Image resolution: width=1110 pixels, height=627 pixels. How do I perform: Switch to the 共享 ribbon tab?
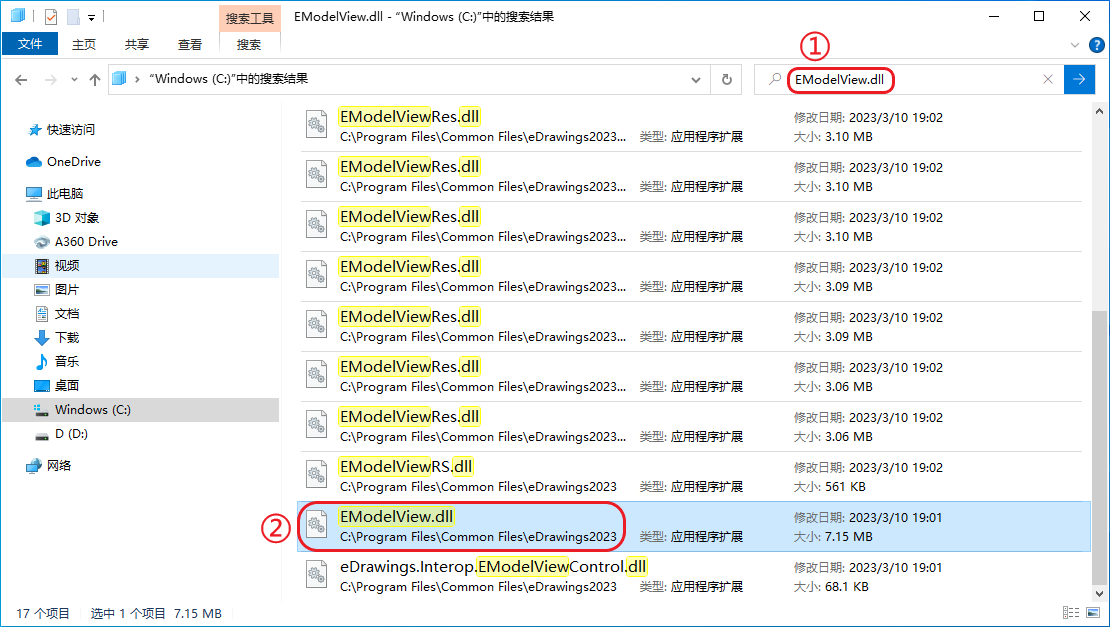click(x=137, y=44)
